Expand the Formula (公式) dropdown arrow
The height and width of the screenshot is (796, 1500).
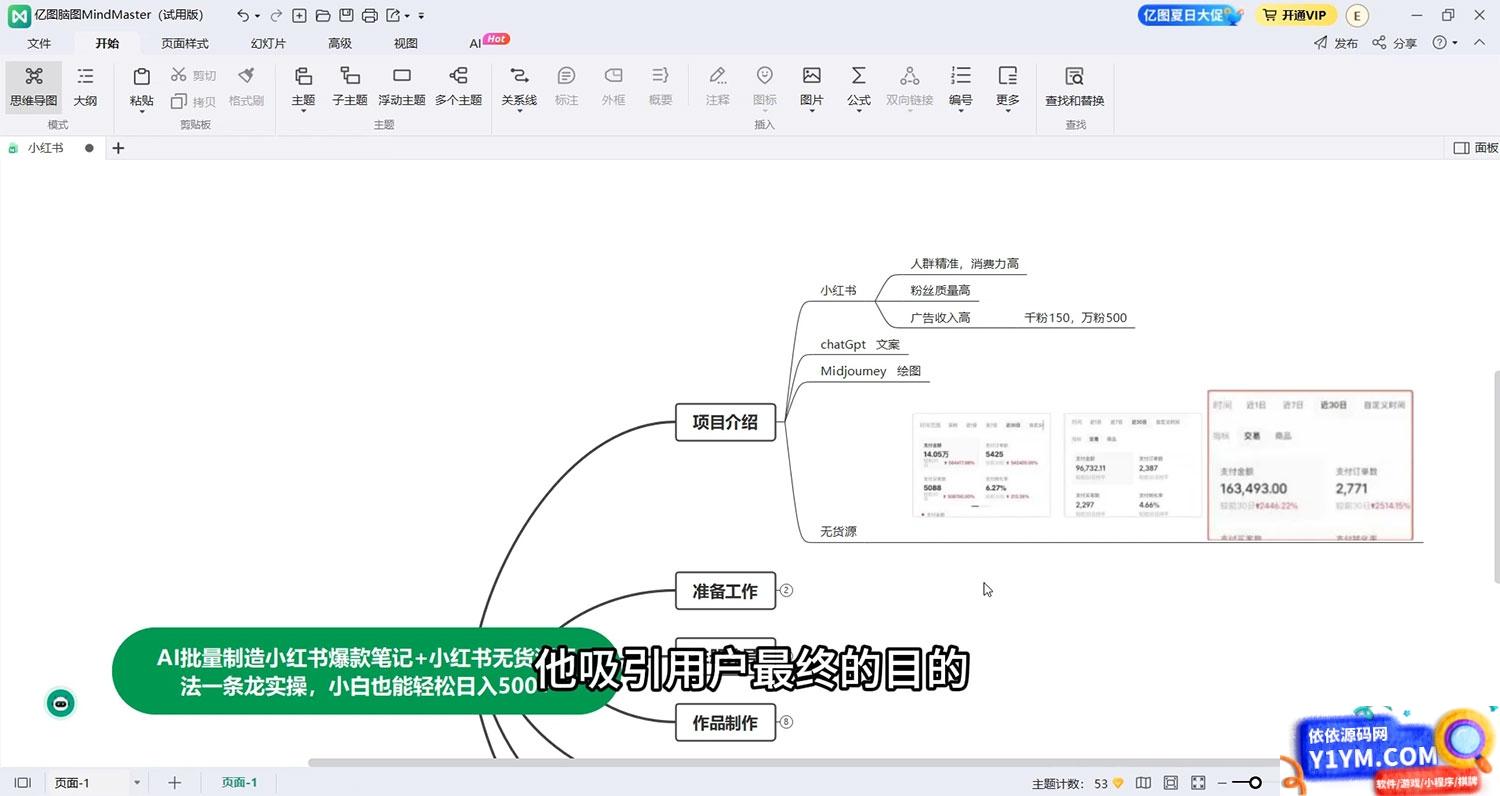[x=859, y=112]
